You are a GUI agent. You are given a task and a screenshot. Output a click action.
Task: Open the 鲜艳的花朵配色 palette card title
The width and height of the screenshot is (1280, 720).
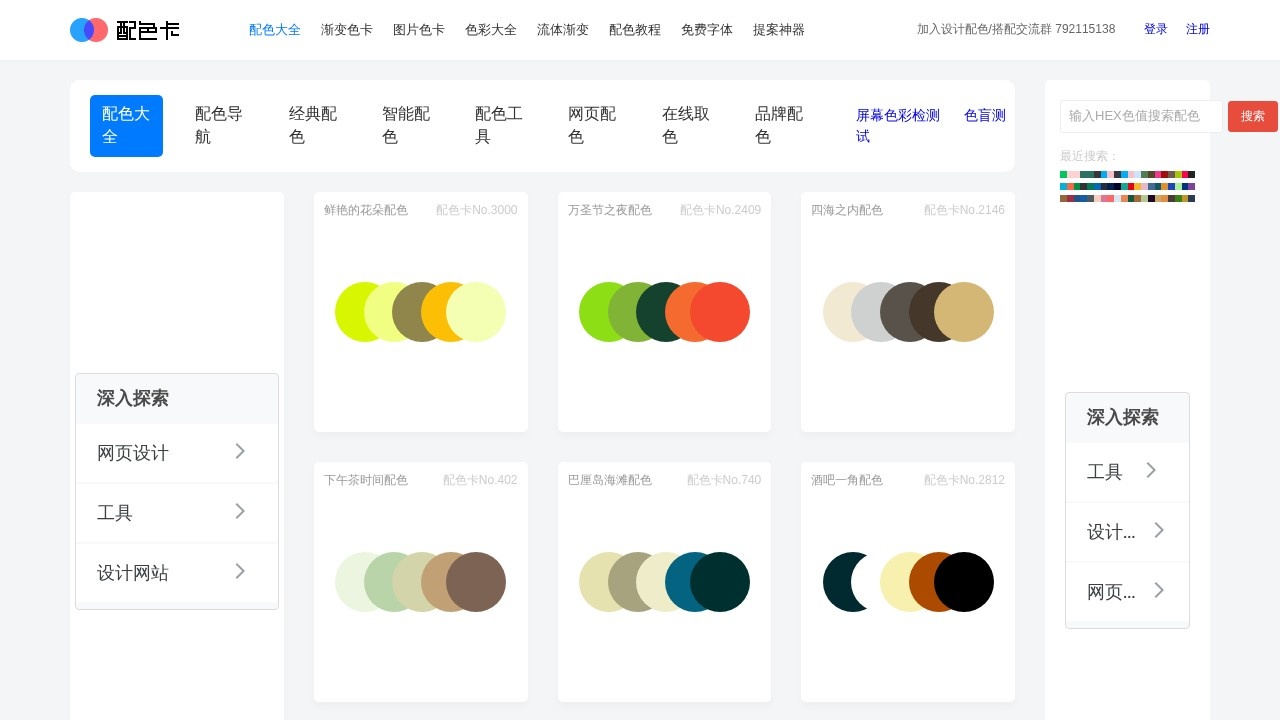366,210
